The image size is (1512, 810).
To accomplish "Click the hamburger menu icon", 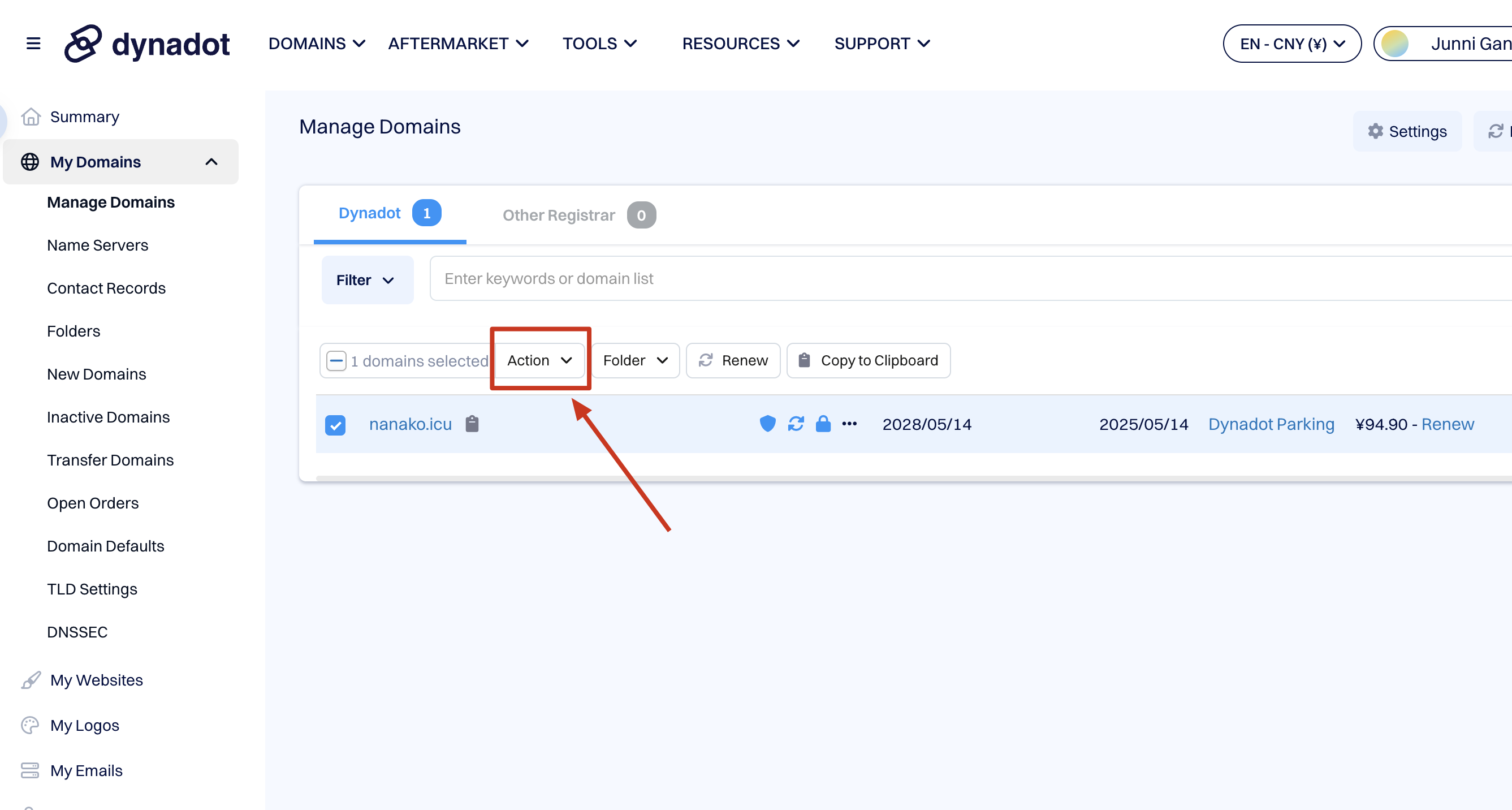I will tap(33, 44).
